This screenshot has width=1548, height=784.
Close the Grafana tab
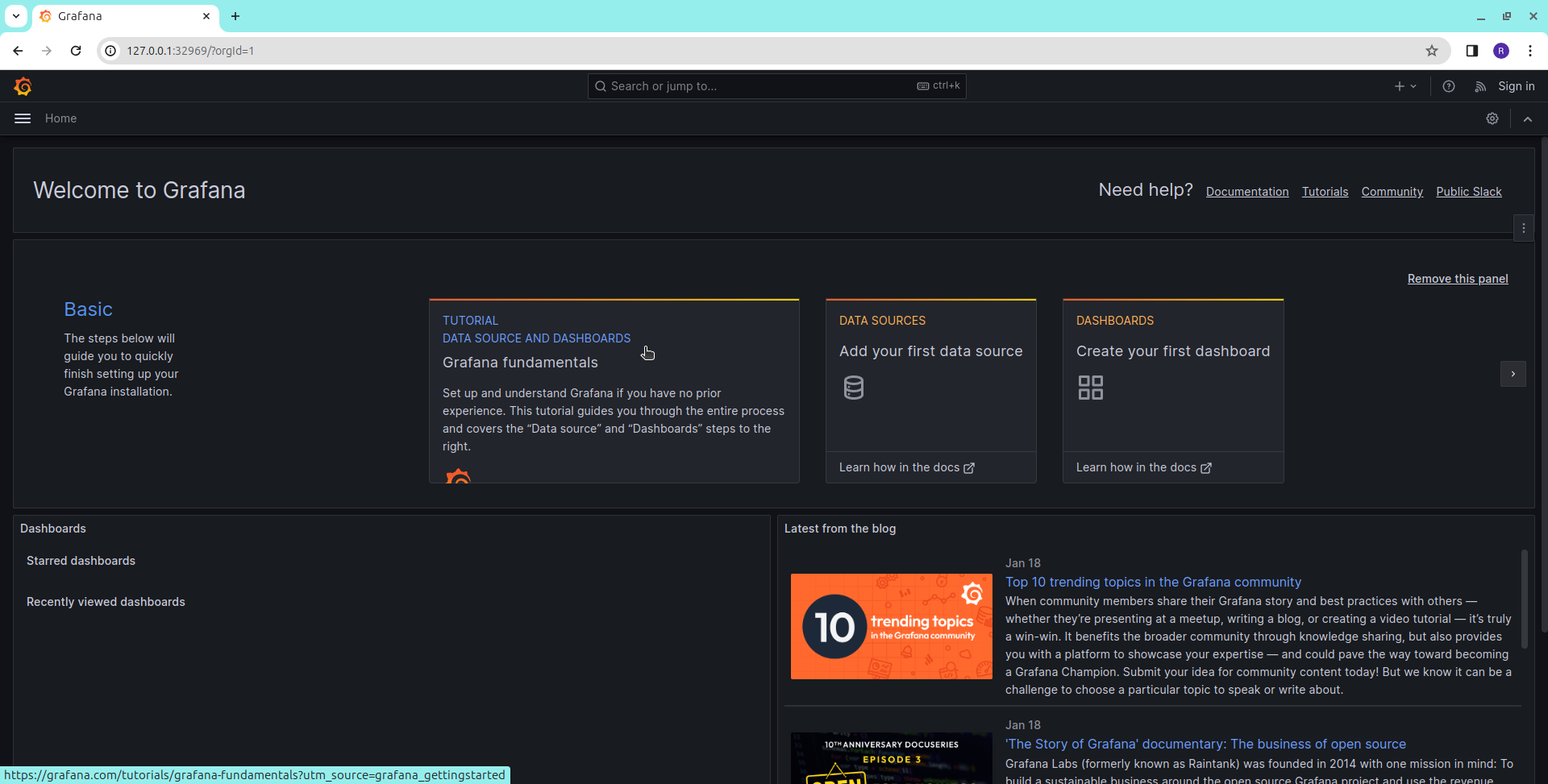(x=206, y=16)
